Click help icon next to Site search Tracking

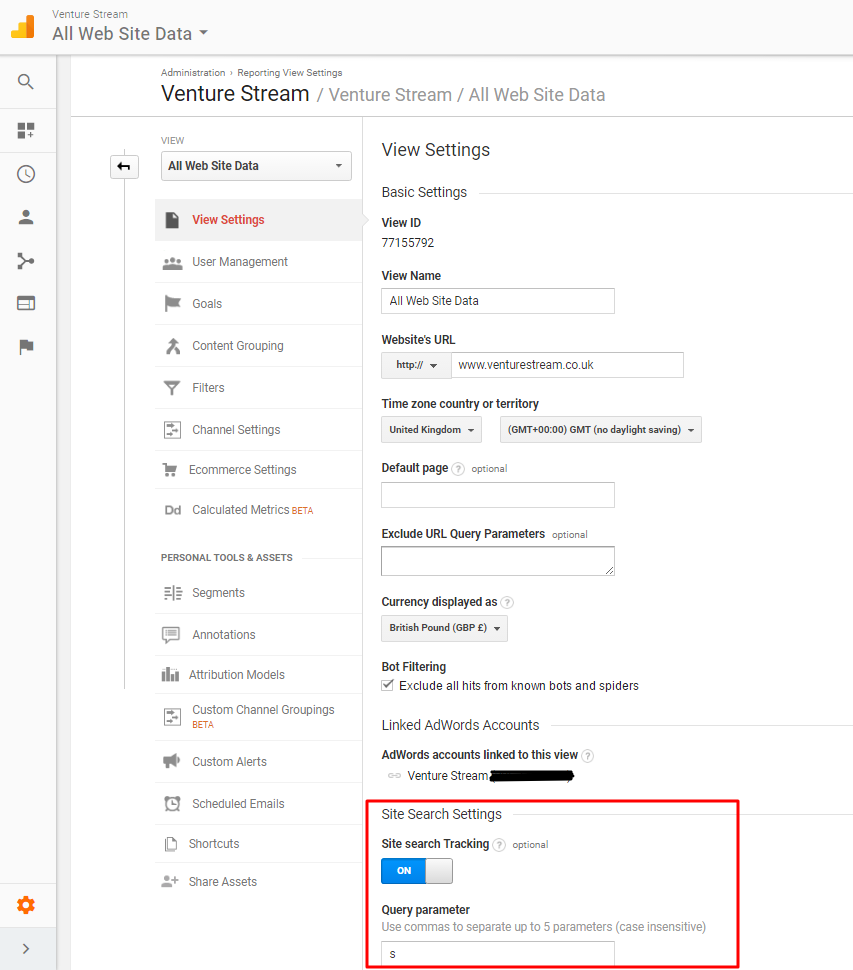click(499, 844)
